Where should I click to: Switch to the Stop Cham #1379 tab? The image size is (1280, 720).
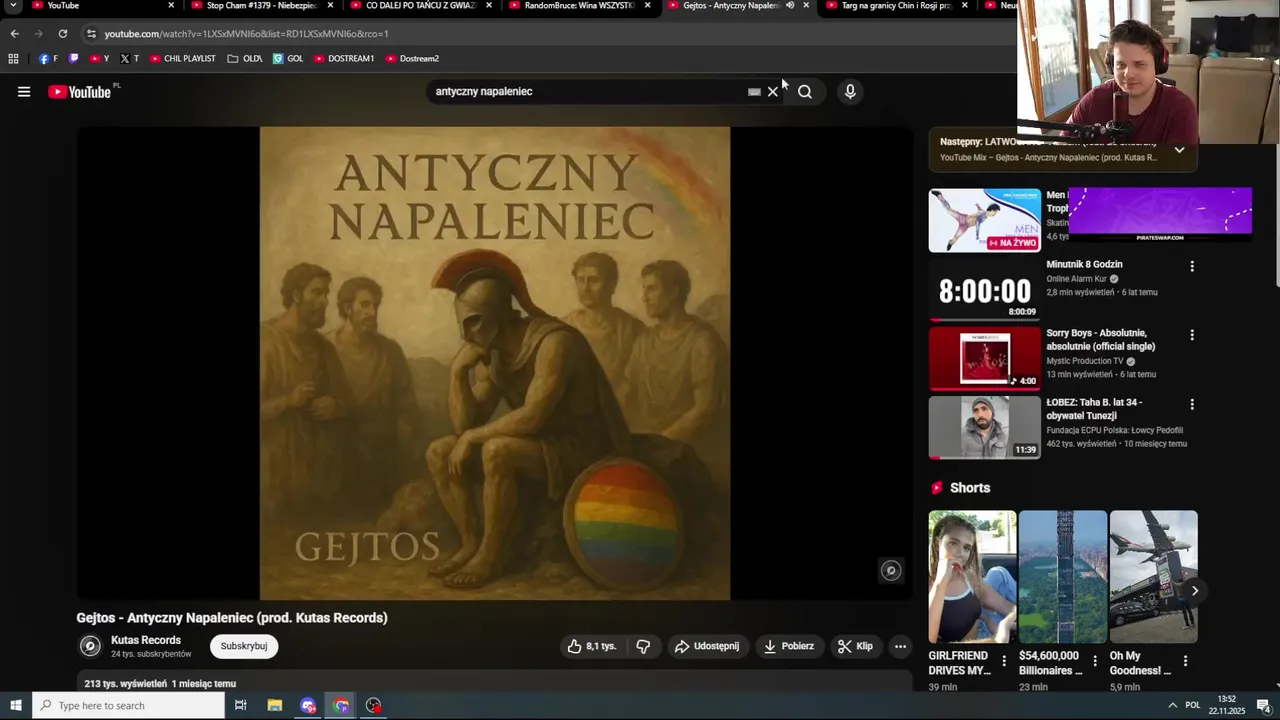point(262,6)
